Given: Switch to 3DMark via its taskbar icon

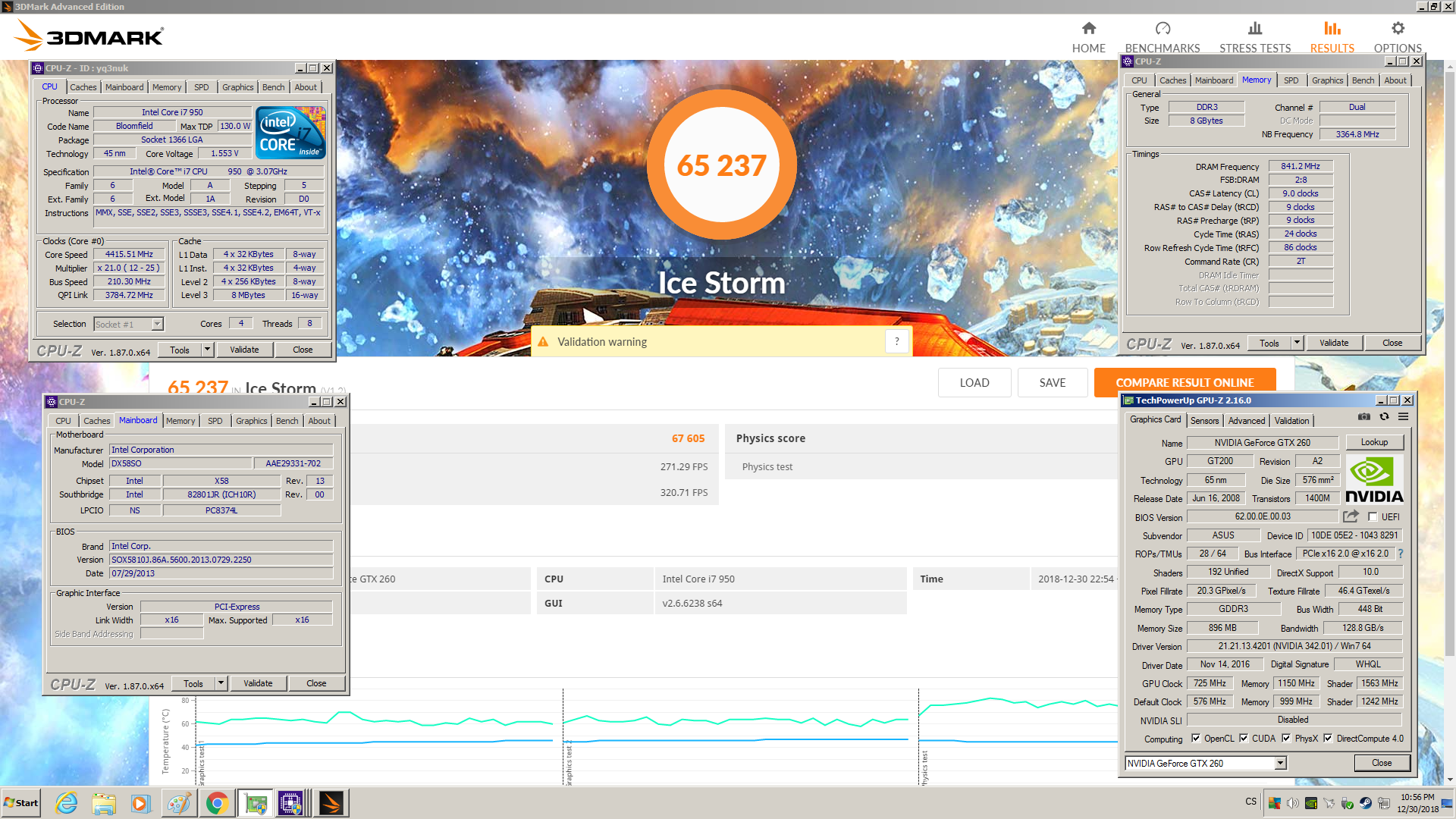Looking at the screenshot, I should pos(331,803).
